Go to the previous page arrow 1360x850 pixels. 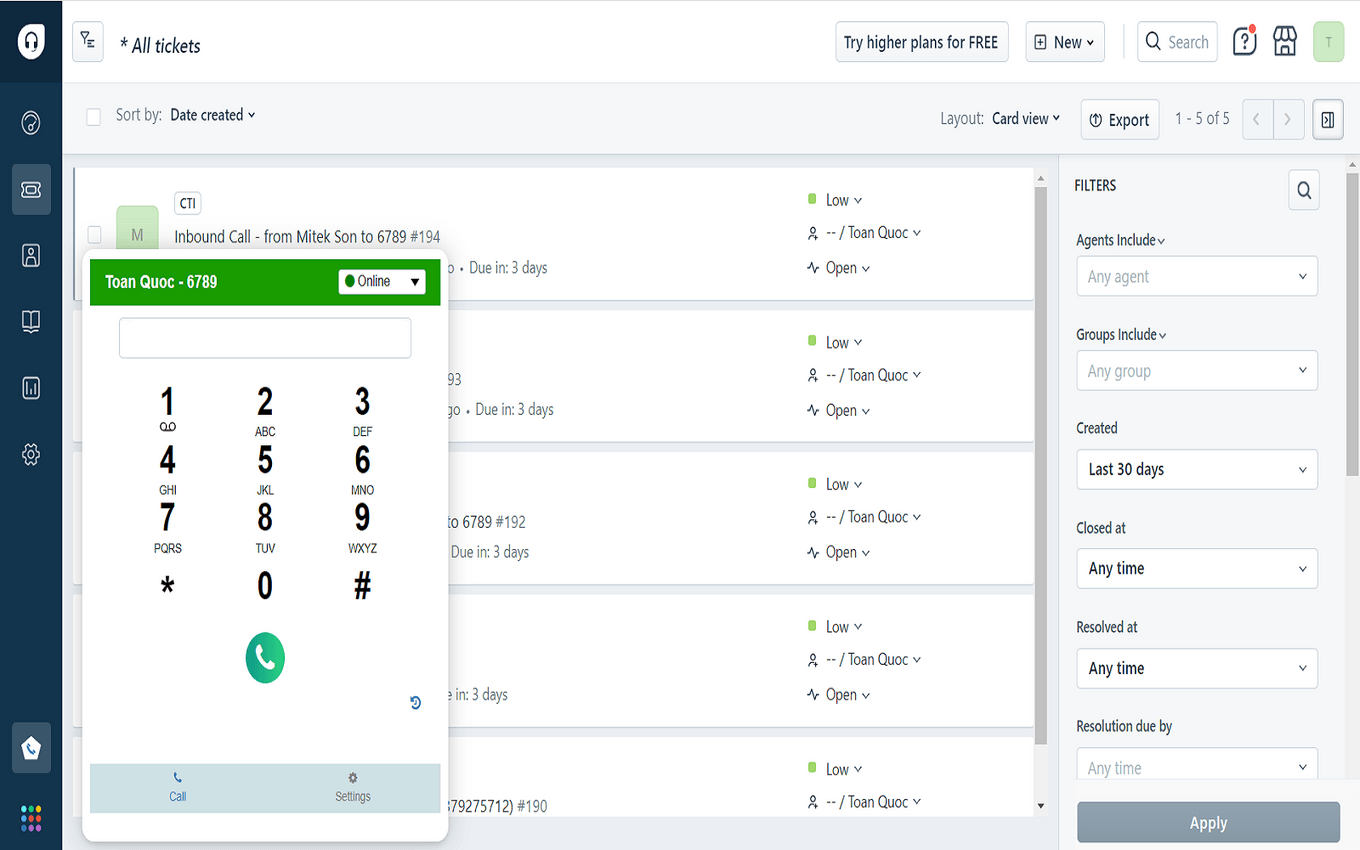tap(1257, 120)
